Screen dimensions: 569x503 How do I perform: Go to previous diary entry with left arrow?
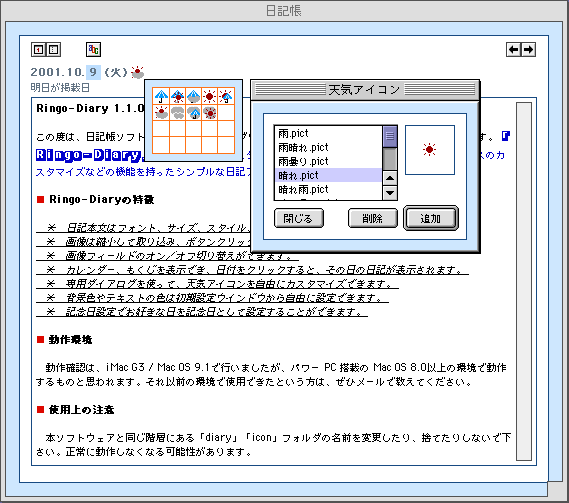513,50
